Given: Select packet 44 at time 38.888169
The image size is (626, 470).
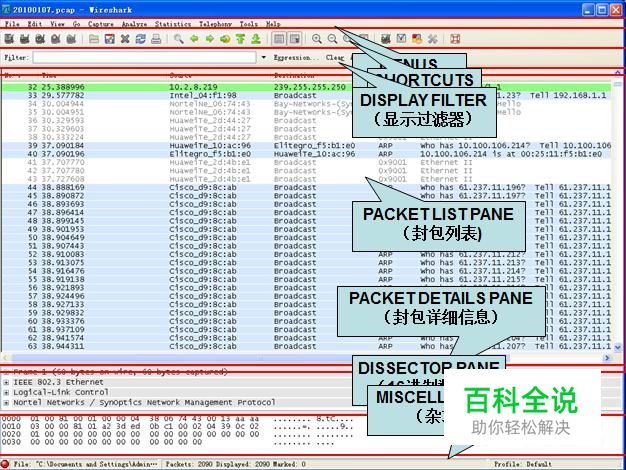Looking at the screenshot, I should point(306,187).
